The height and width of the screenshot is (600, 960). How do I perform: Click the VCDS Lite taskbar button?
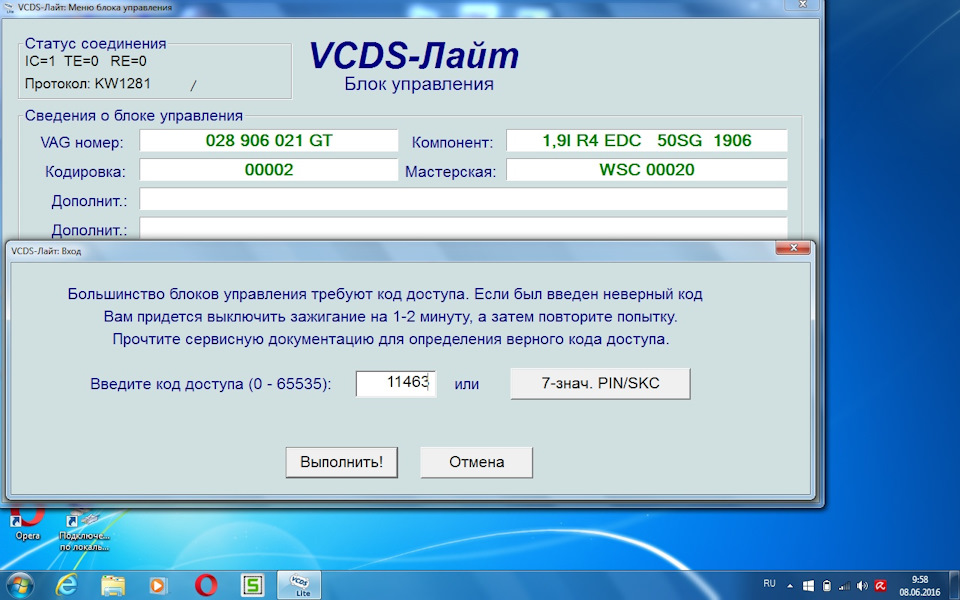(299, 585)
